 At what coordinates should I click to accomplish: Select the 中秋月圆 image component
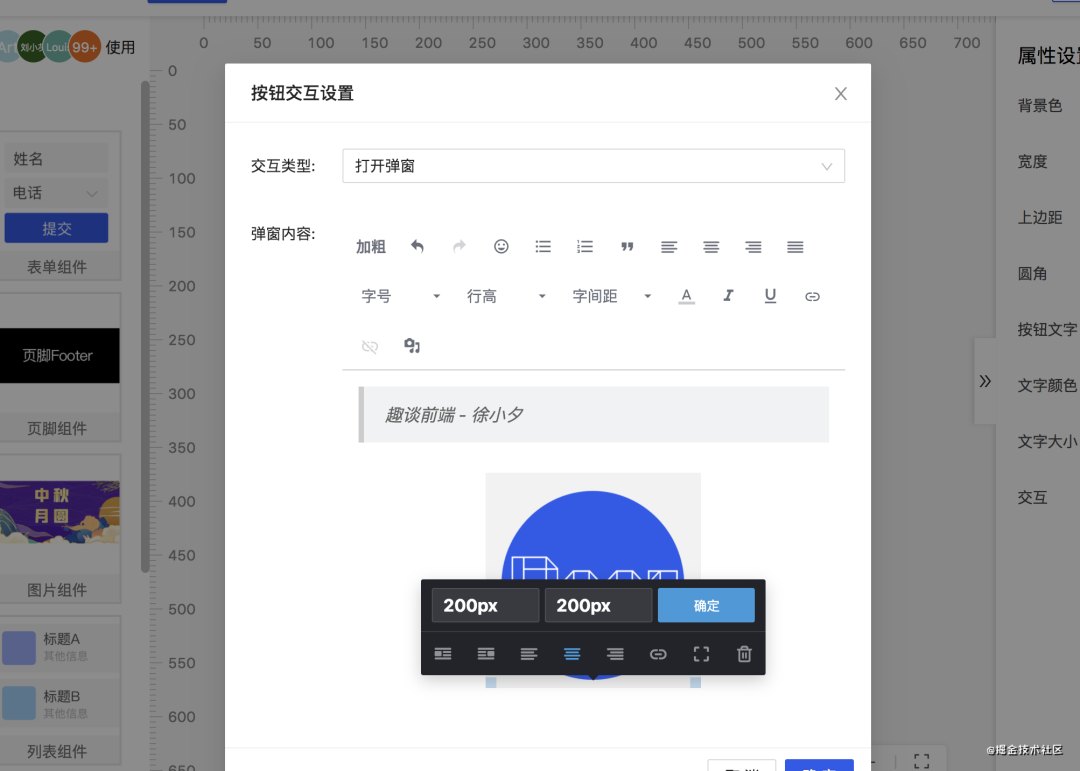coord(59,511)
